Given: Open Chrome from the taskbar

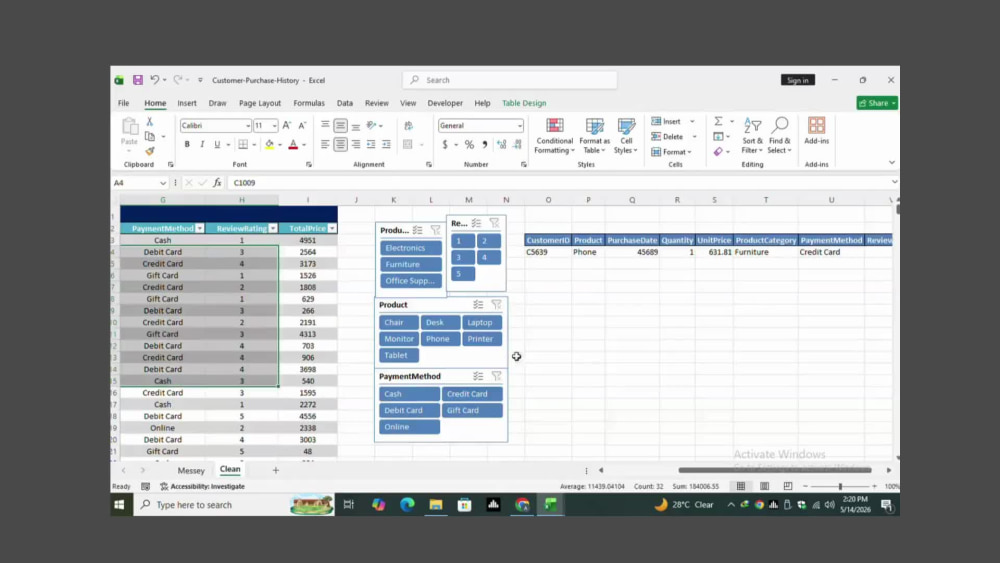Looking at the screenshot, I should click(522, 505).
